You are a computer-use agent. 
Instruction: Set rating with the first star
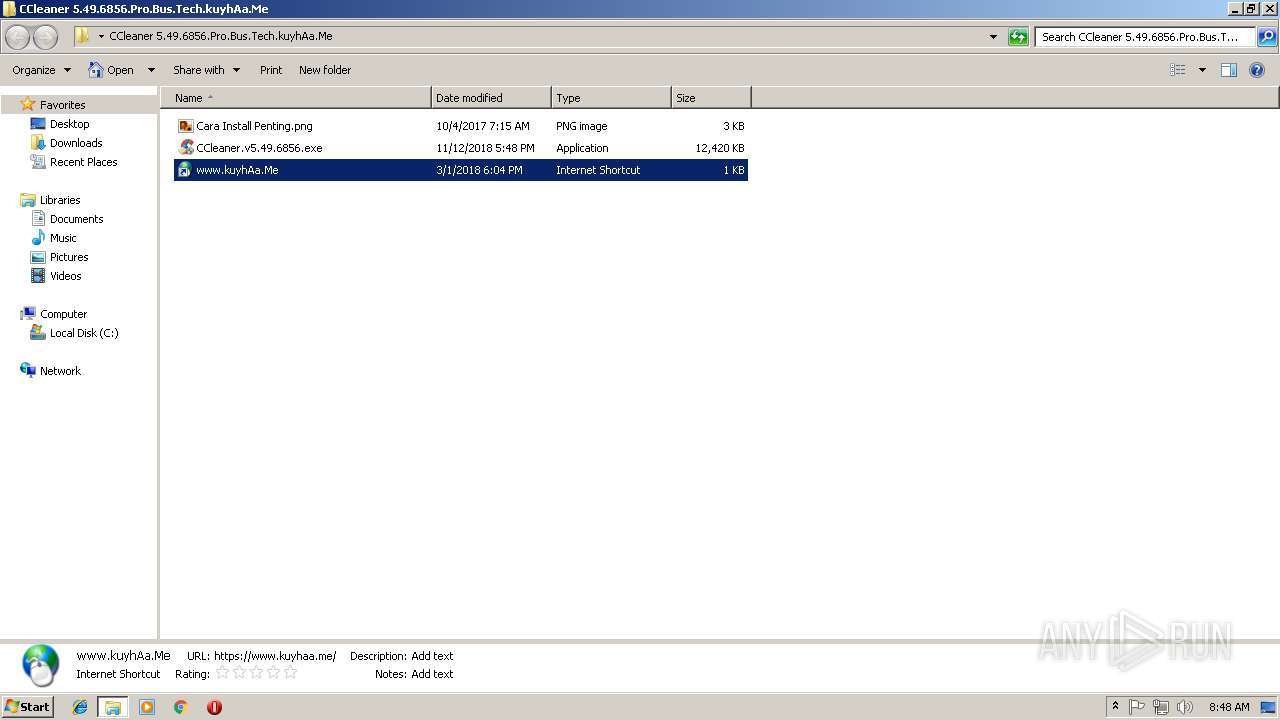pos(222,673)
